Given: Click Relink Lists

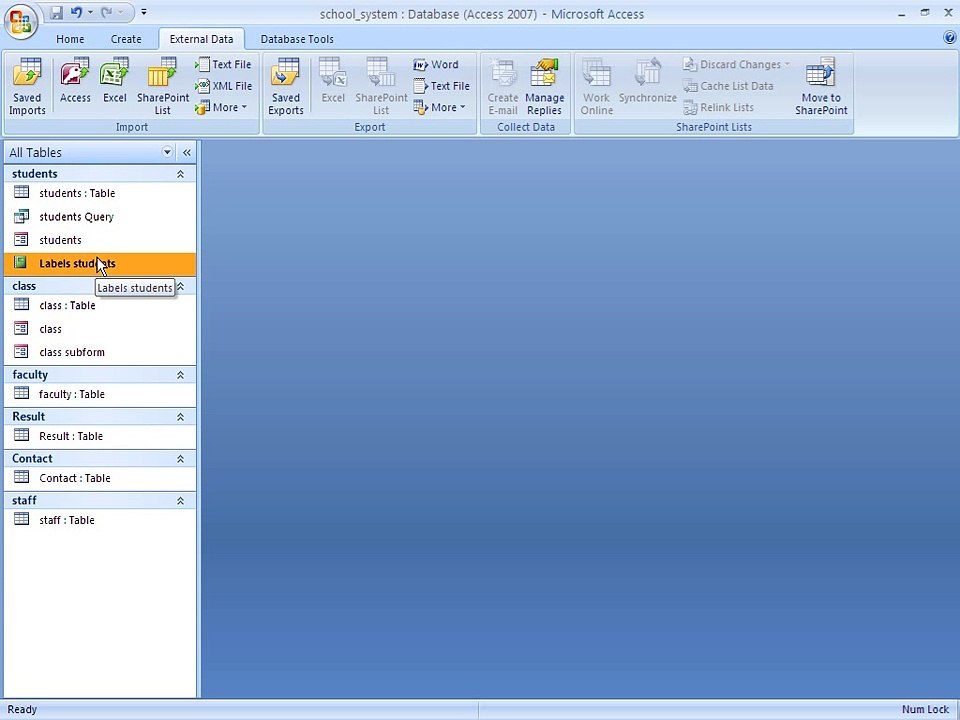Looking at the screenshot, I should 719,107.
